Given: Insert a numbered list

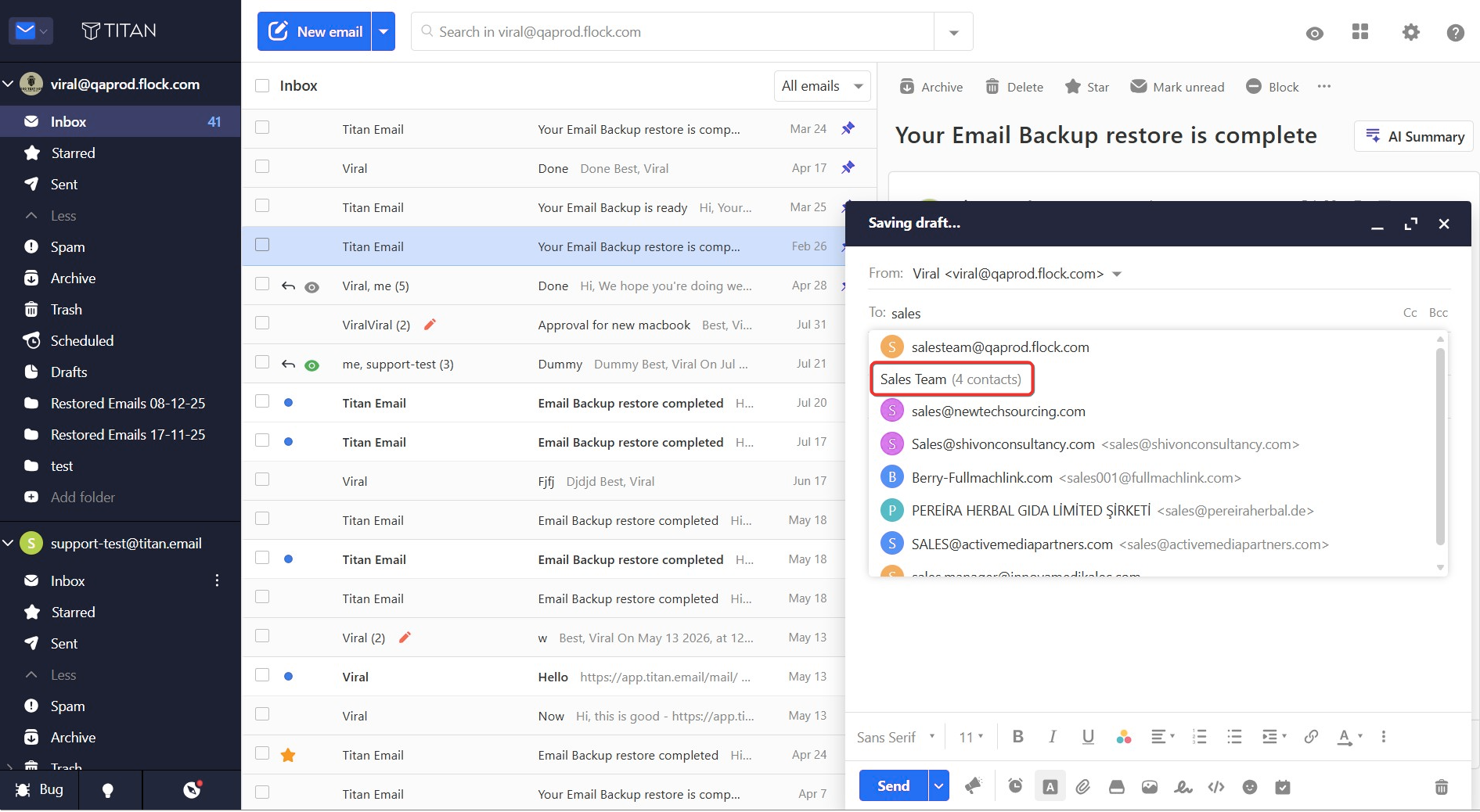Looking at the screenshot, I should pos(1200,736).
